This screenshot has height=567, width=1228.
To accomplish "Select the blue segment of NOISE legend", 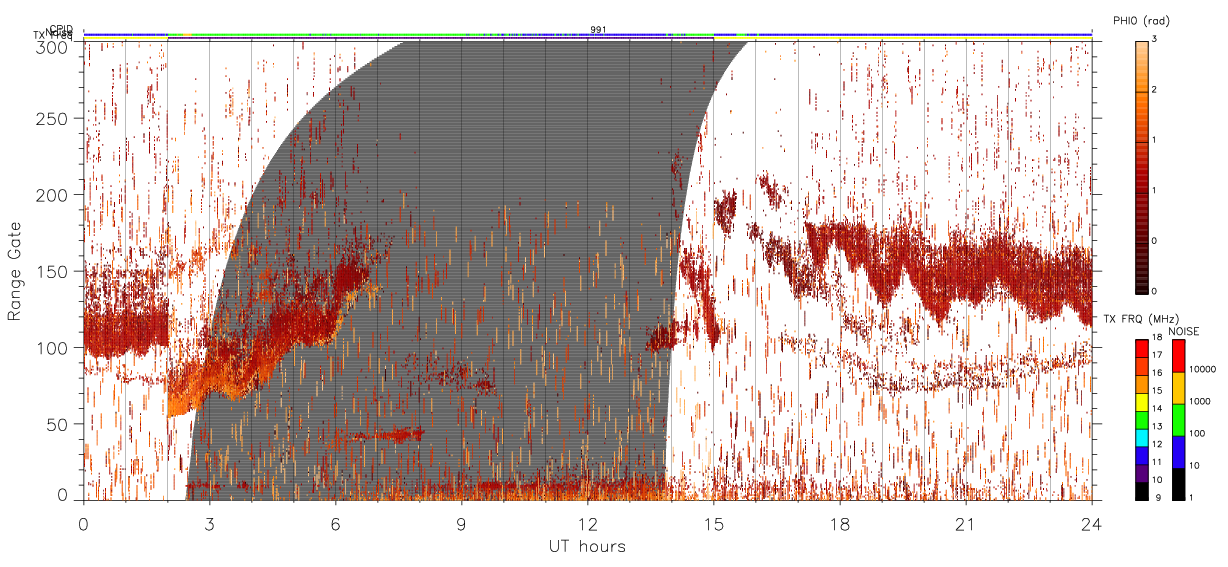I will coord(1179,452).
